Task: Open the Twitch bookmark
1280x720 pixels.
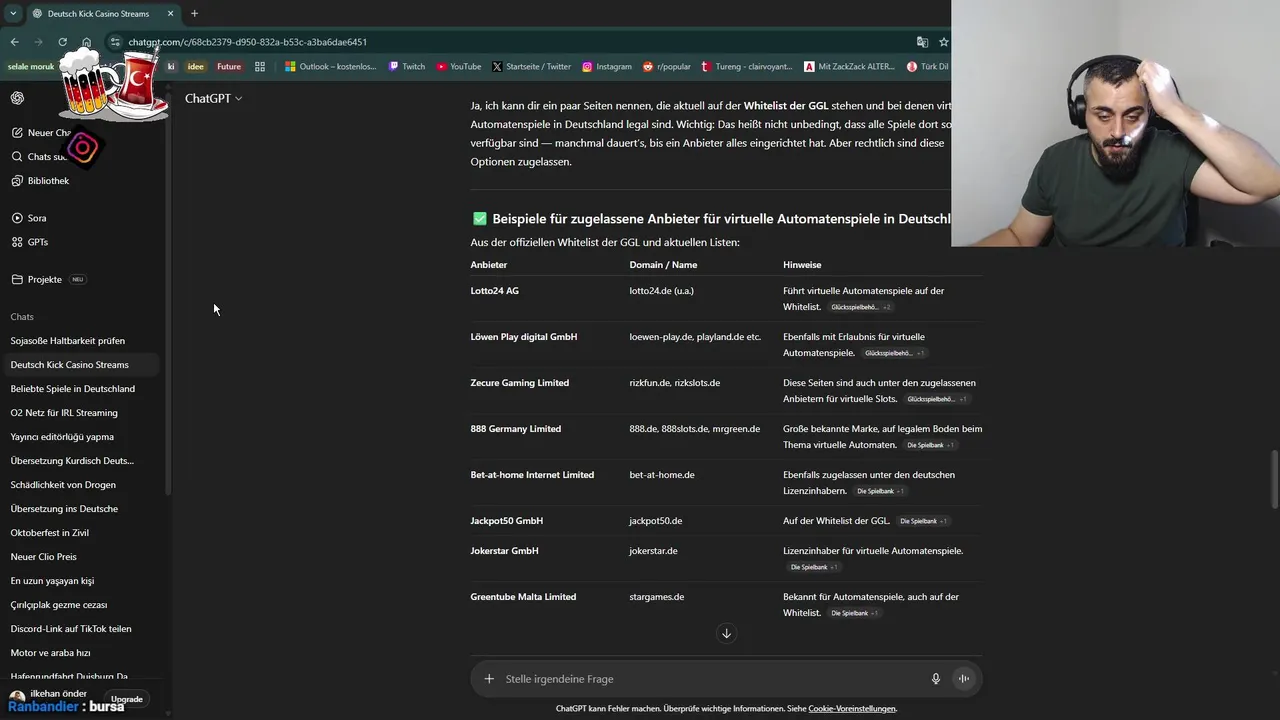Action: pos(407,67)
